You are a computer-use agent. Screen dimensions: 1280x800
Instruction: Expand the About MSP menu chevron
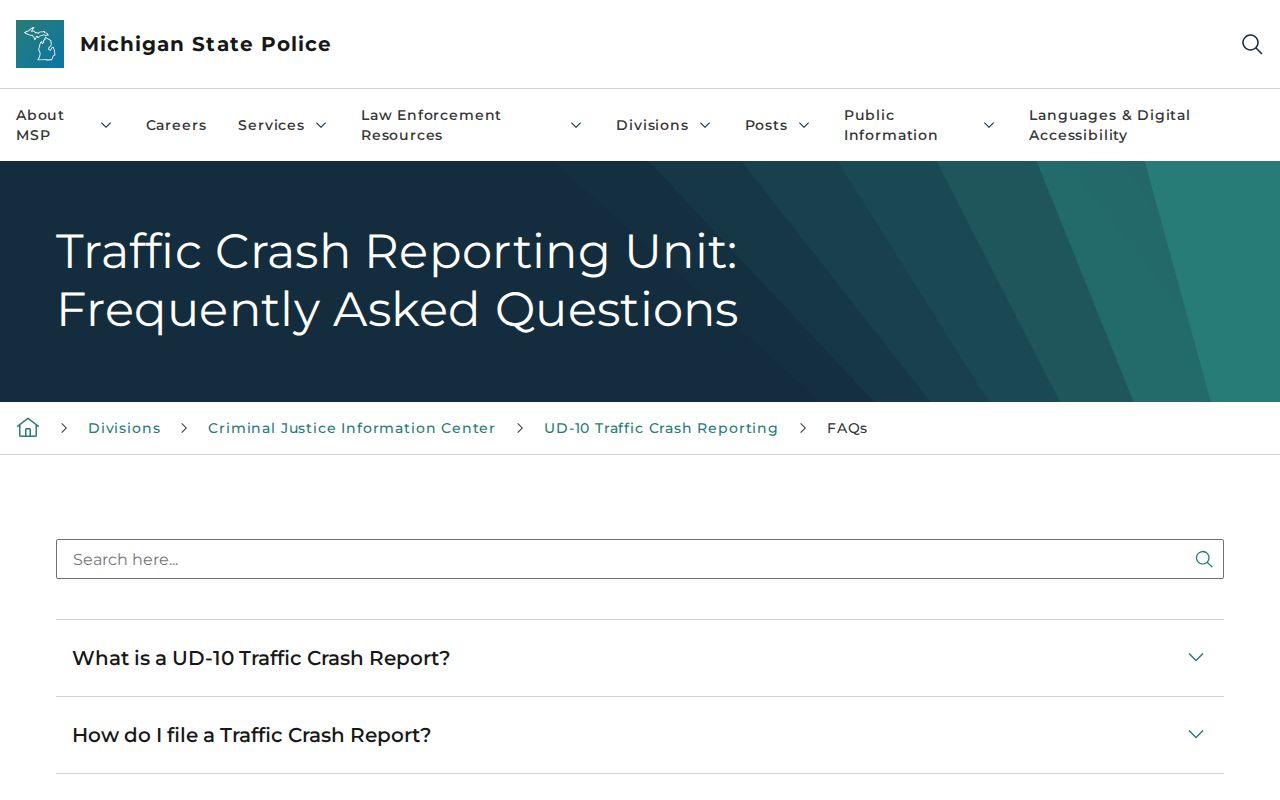106,125
